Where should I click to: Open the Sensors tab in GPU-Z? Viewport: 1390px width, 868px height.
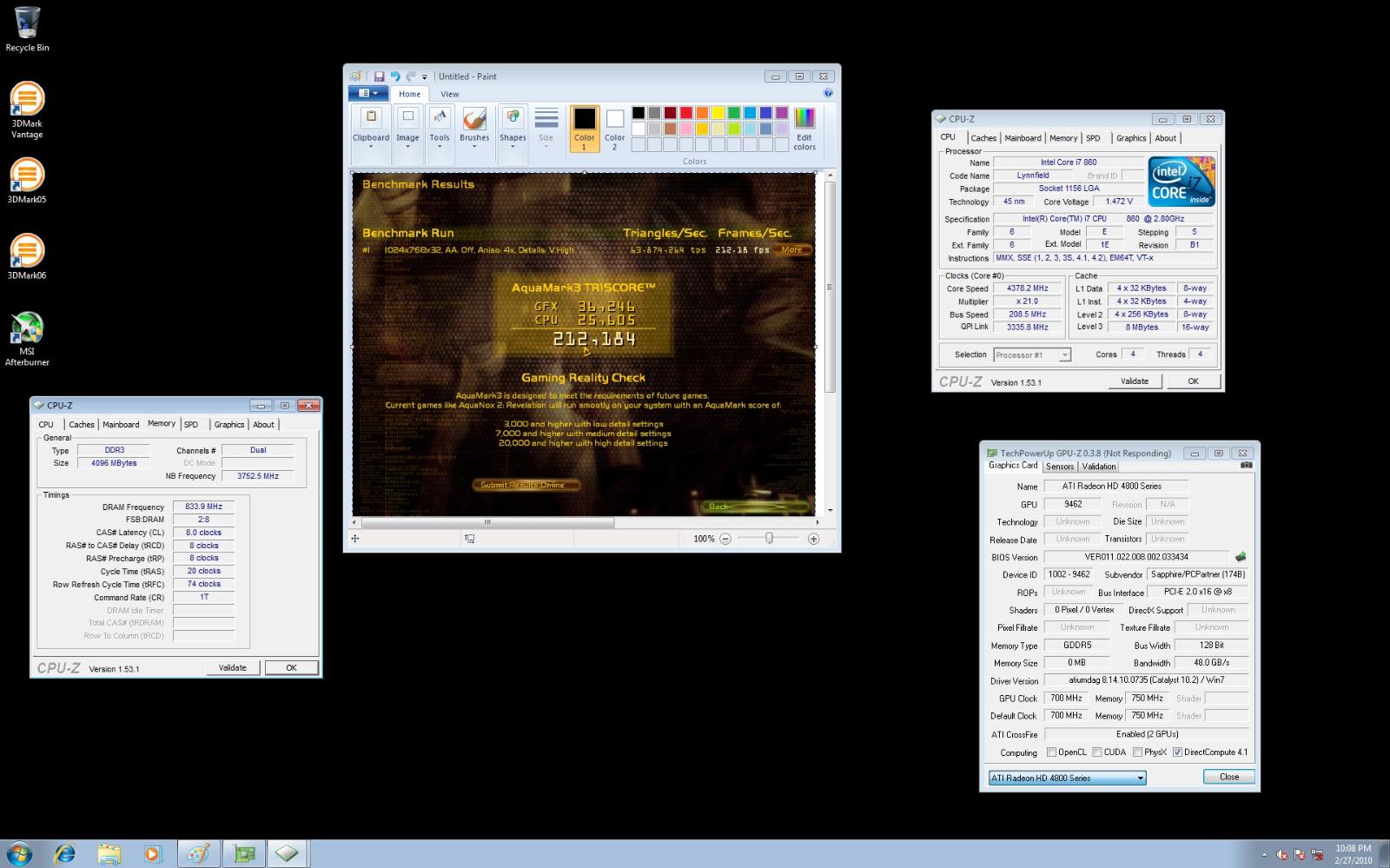tap(1059, 467)
